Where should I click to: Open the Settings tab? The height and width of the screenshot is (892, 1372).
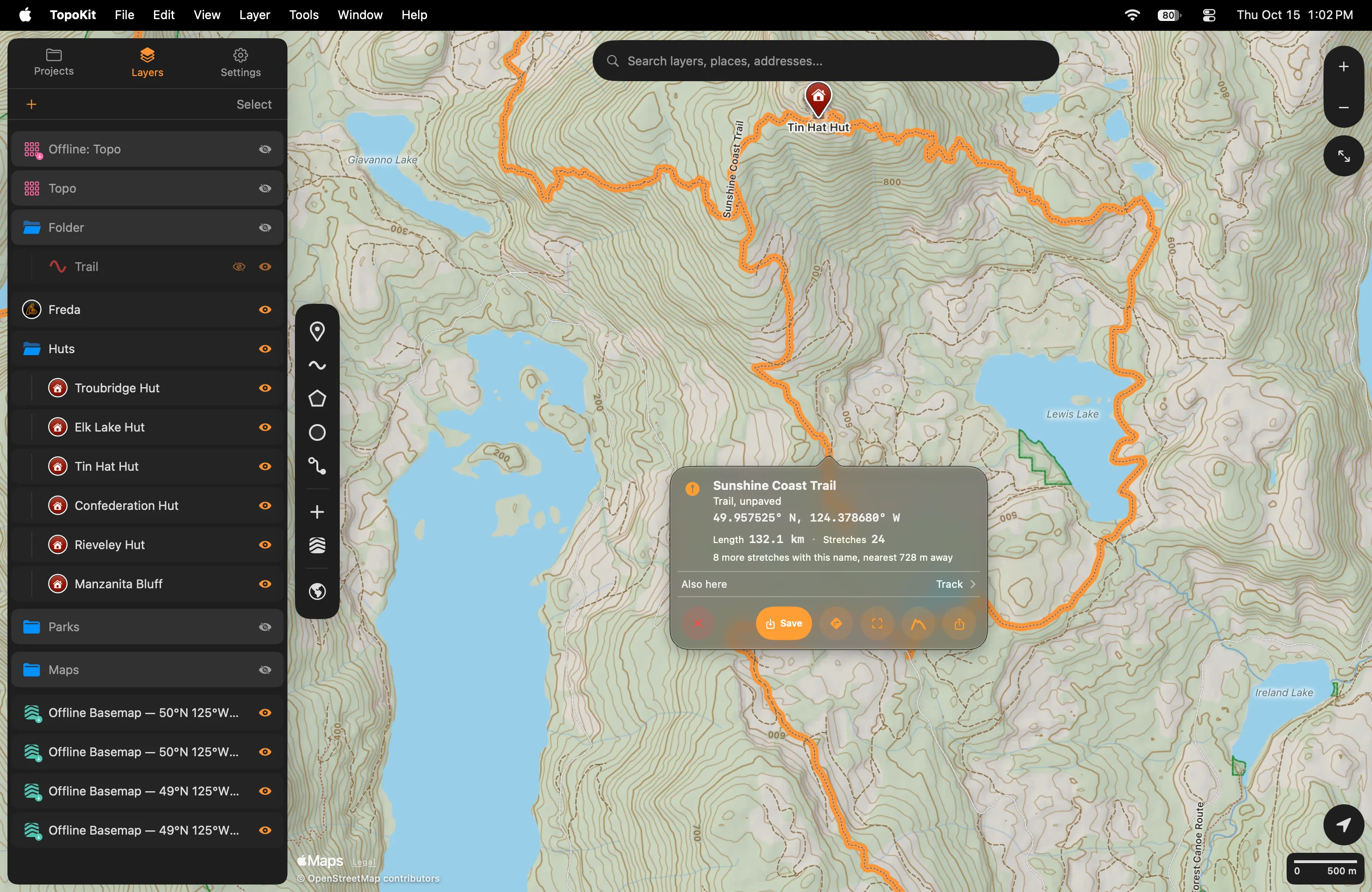(x=240, y=63)
